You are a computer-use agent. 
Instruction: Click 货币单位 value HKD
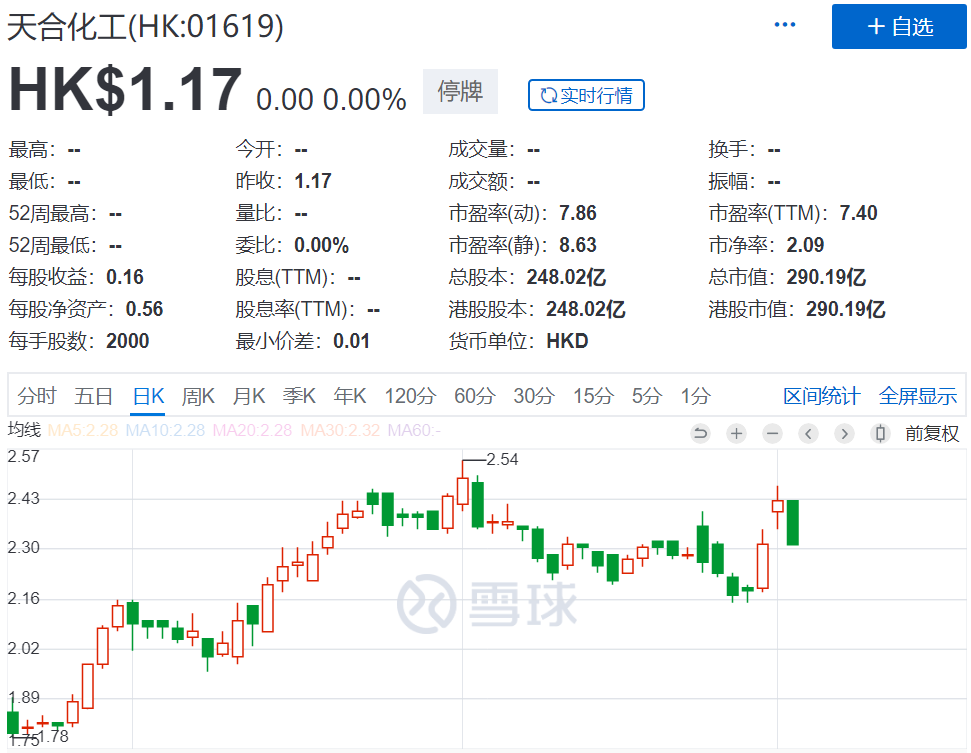[567, 341]
